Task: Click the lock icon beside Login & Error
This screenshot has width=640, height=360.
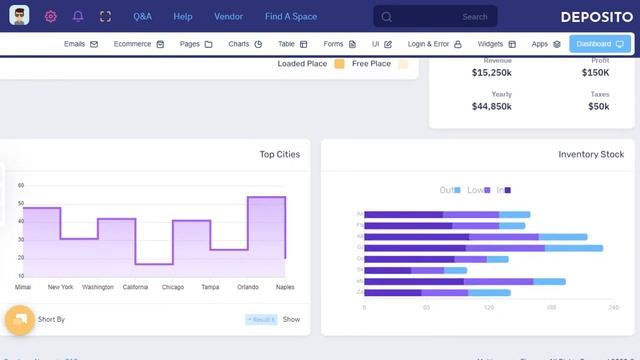Action: click(458, 44)
